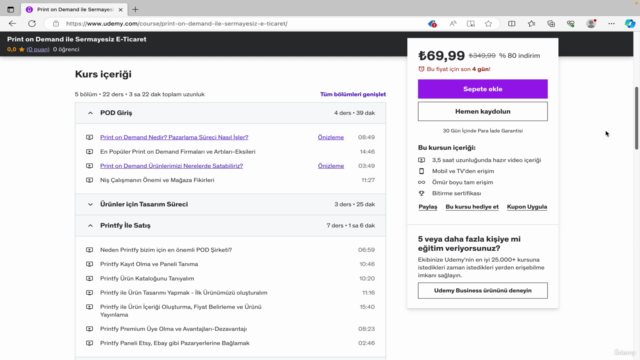The height and width of the screenshot is (360, 640).
Task: Open immersive reader icon
Action: tap(471, 24)
